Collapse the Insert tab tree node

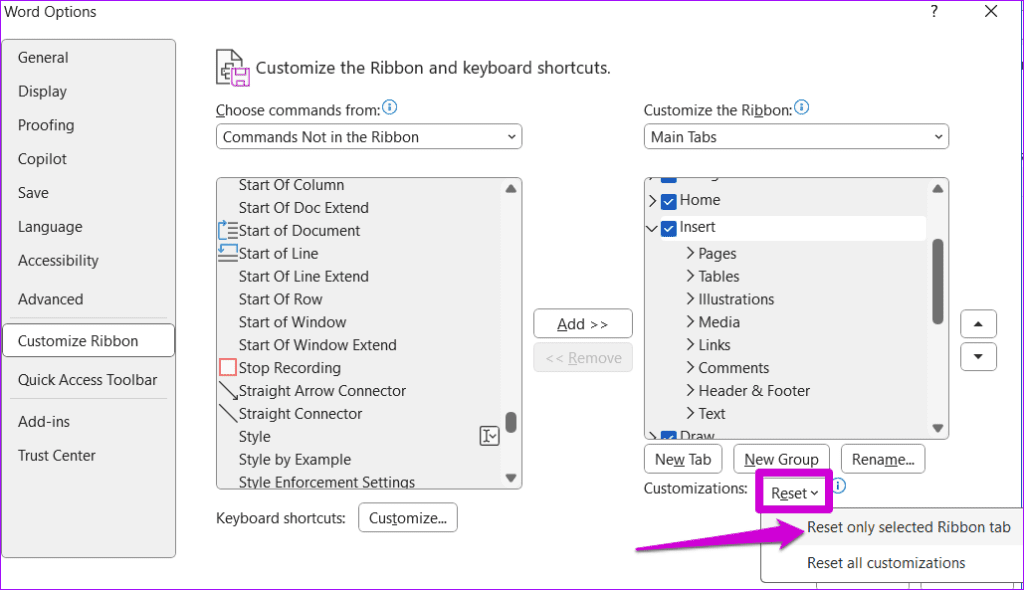[x=652, y=228]
